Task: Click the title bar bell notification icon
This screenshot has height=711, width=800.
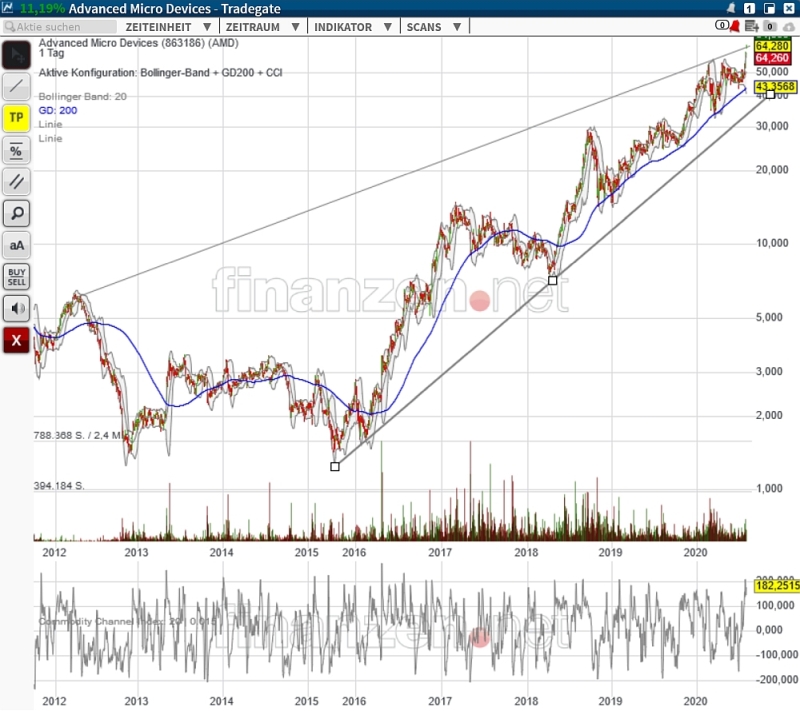Action: [732, 8]
